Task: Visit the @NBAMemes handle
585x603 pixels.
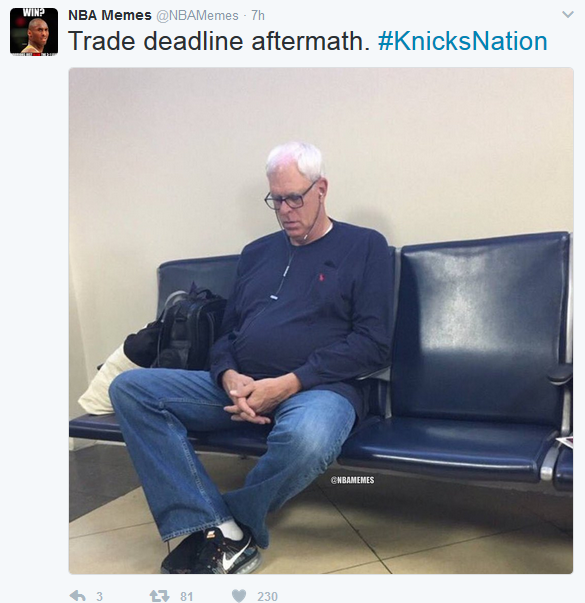Action: [197, 15]
